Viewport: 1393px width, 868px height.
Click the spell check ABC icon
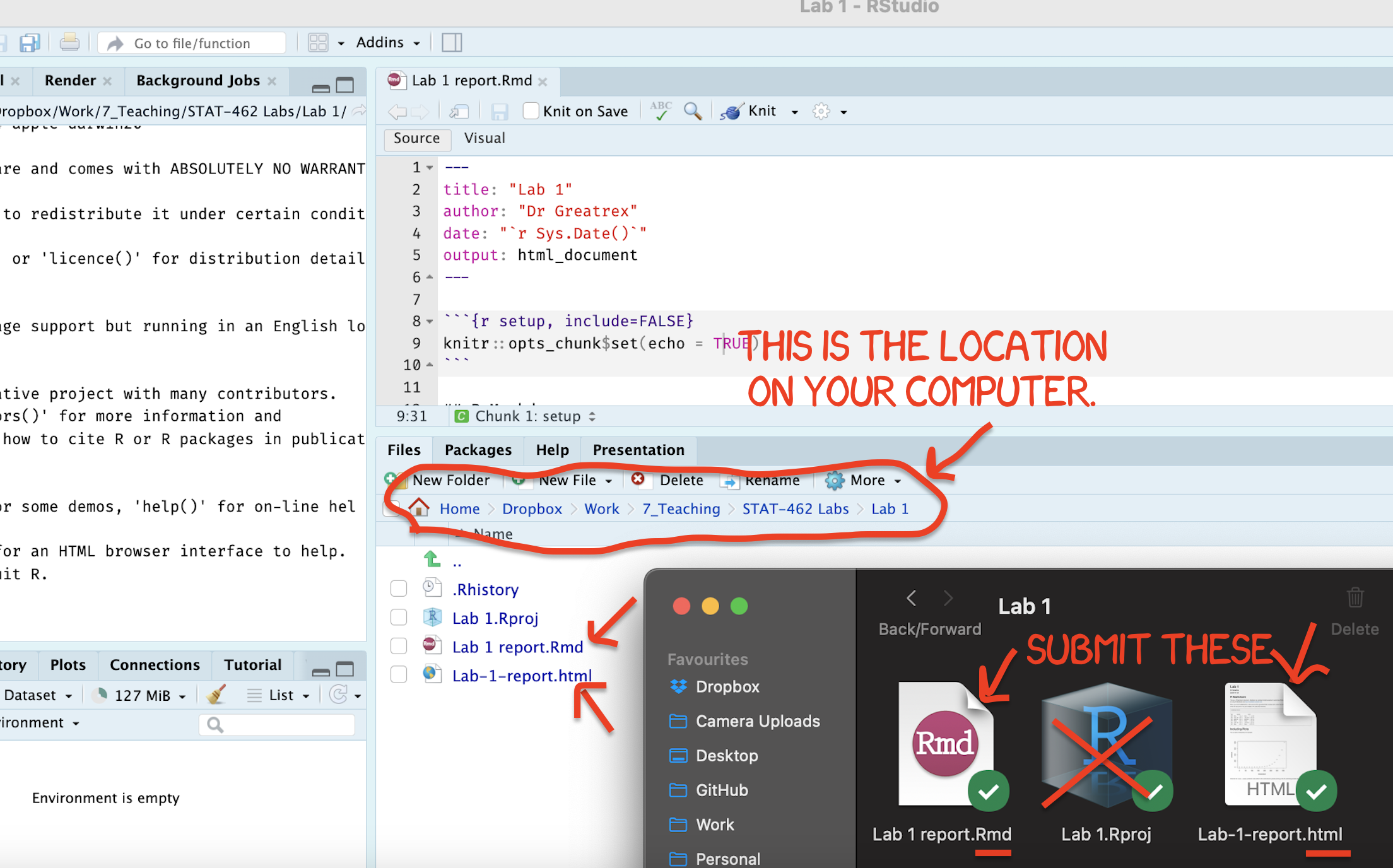pyautogui.click(x=661, y=110)
